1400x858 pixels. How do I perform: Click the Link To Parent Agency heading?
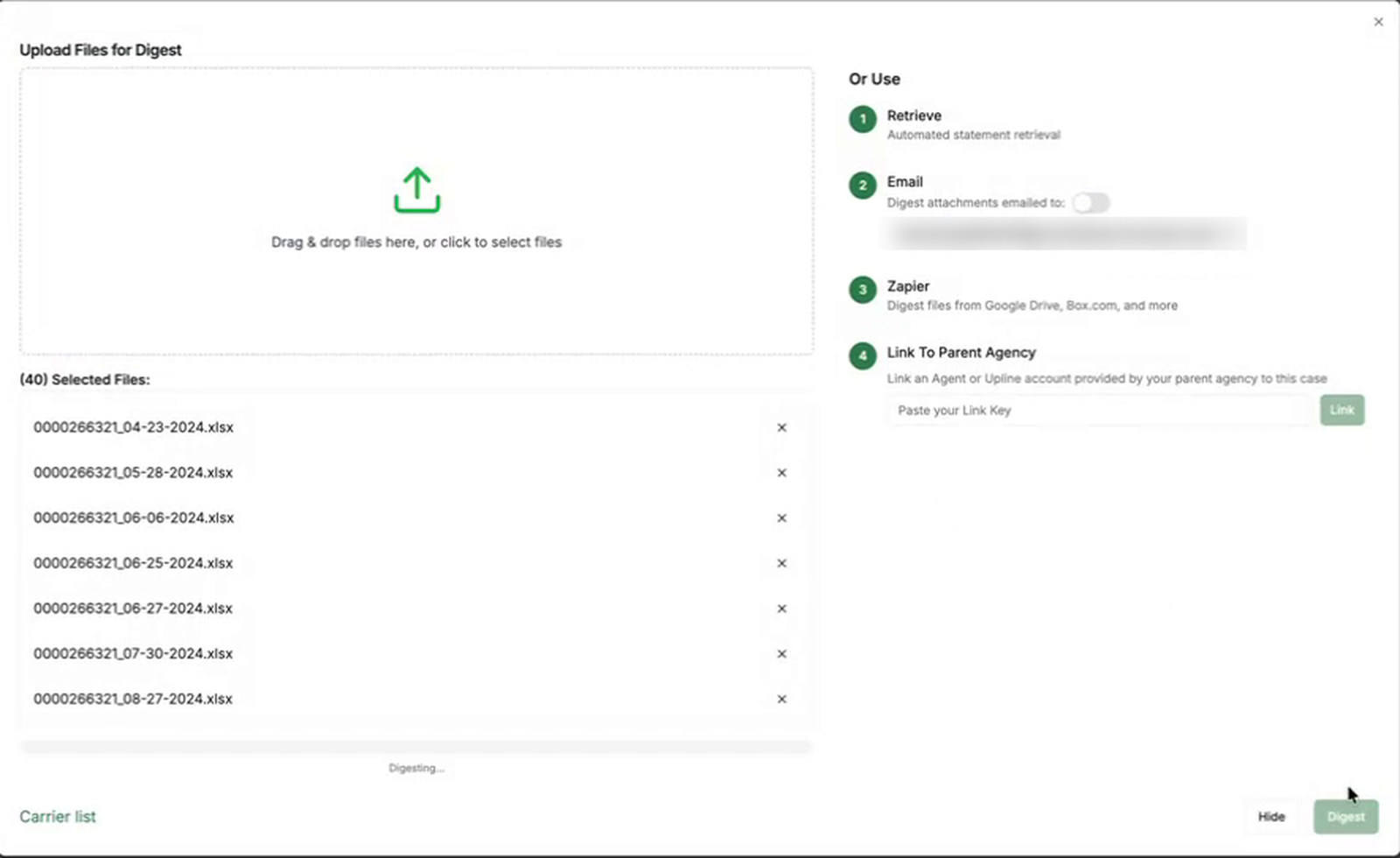(x=961, y=353)
